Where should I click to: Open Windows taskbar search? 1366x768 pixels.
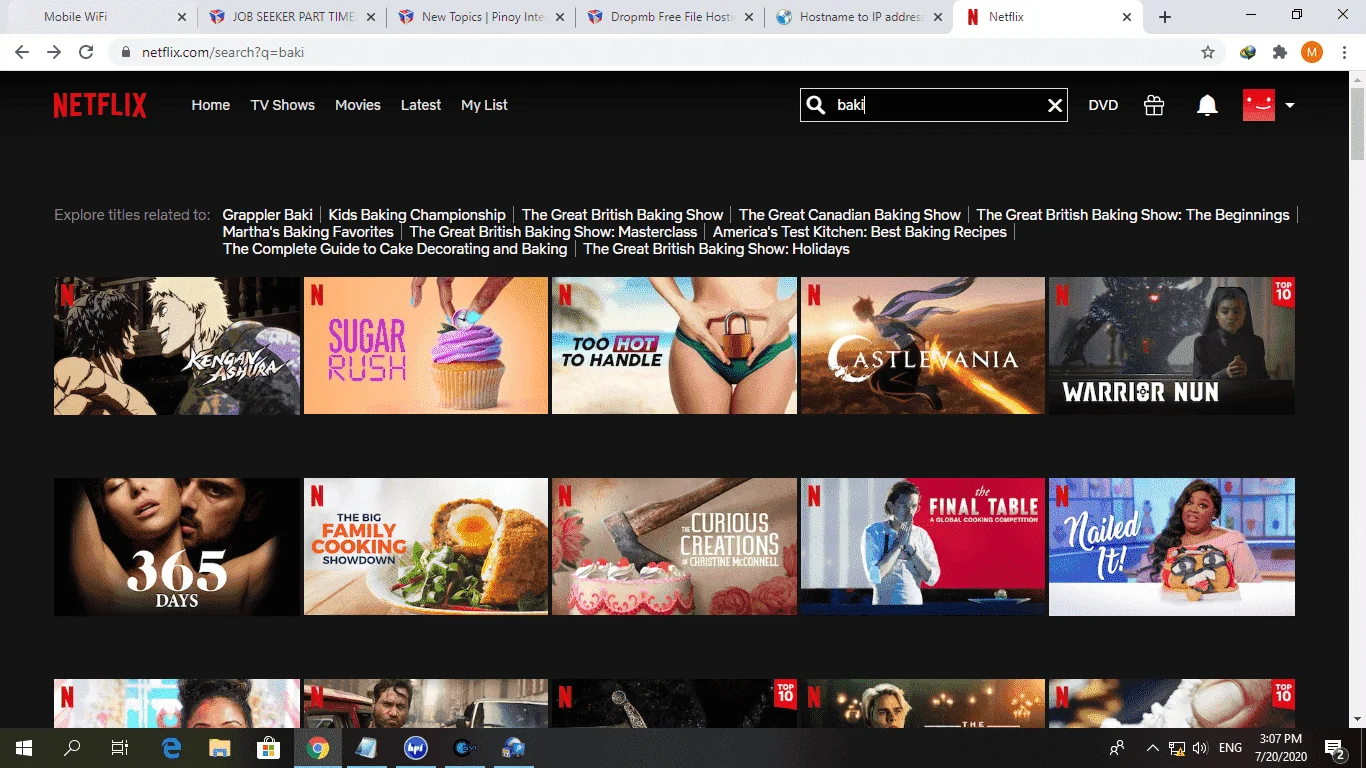(x=72, y=748)
